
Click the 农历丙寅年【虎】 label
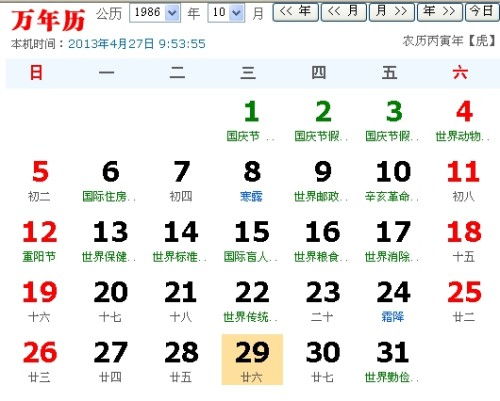449,41
